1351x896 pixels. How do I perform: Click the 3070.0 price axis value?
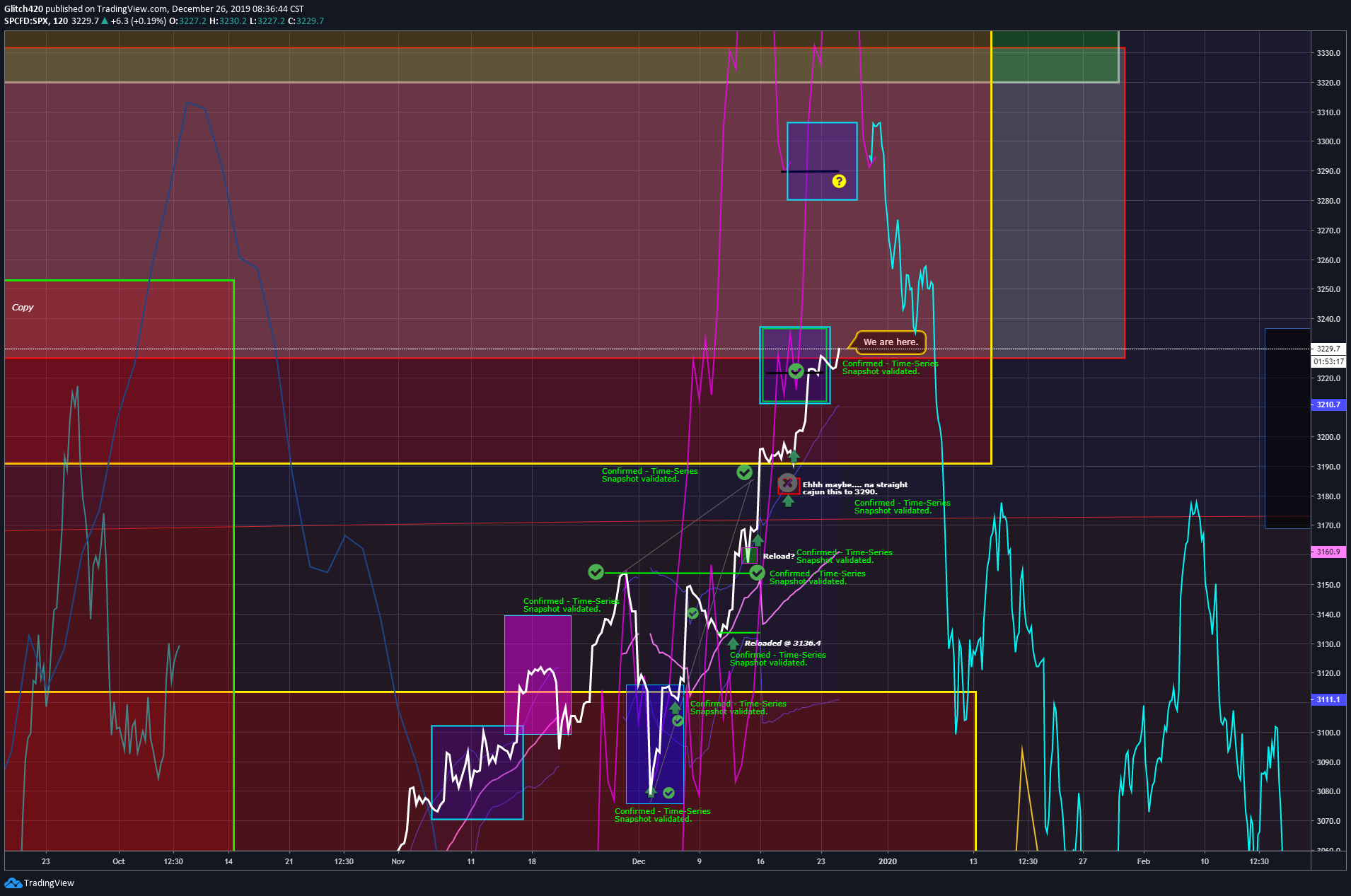[x=1328, y=821]
